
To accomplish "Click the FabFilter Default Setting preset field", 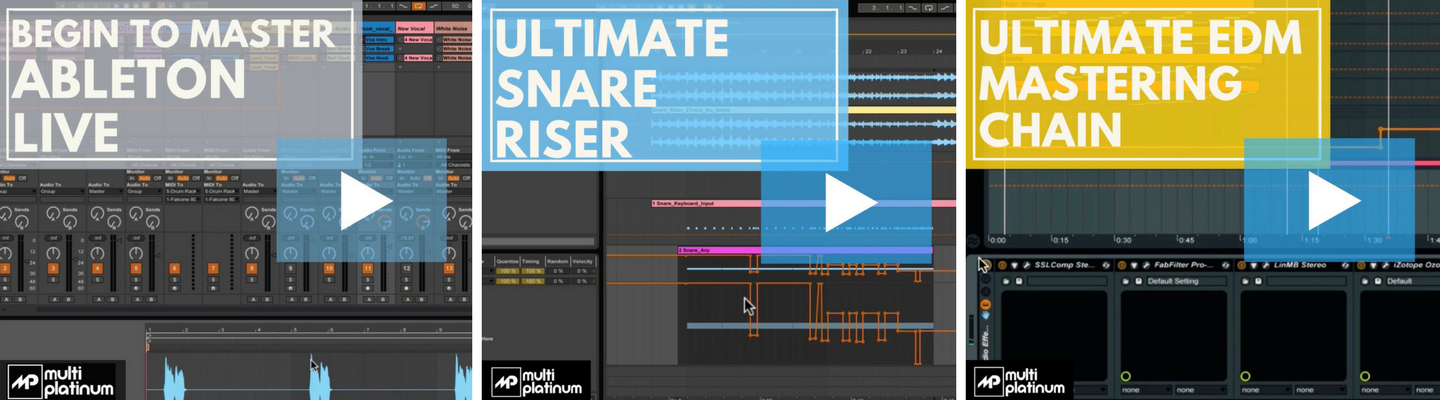I will point(1187,281).
